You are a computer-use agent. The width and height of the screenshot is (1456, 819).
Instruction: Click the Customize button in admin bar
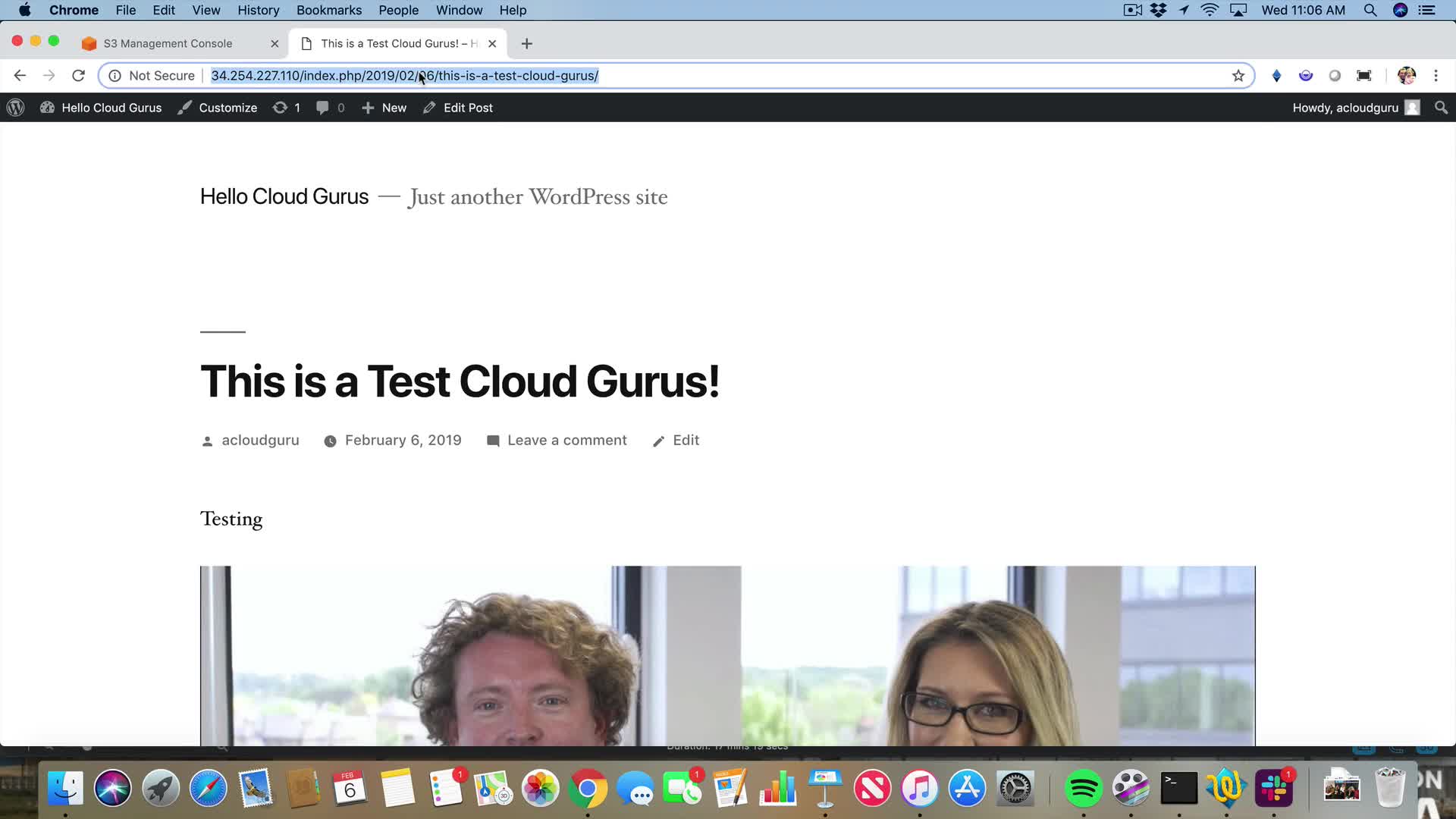218,108
